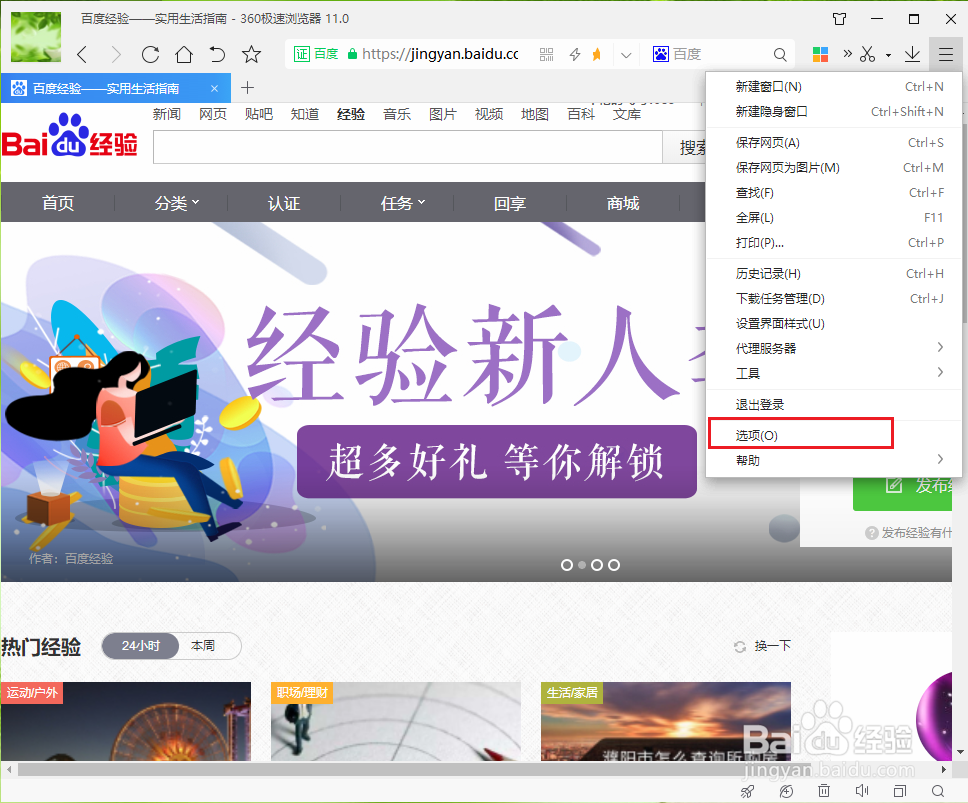Image resolution: width=968 pixels, height=803 pixels.
Task: Expand the screenshot tool dropdown arrow
Action: [x=888, y=54]
